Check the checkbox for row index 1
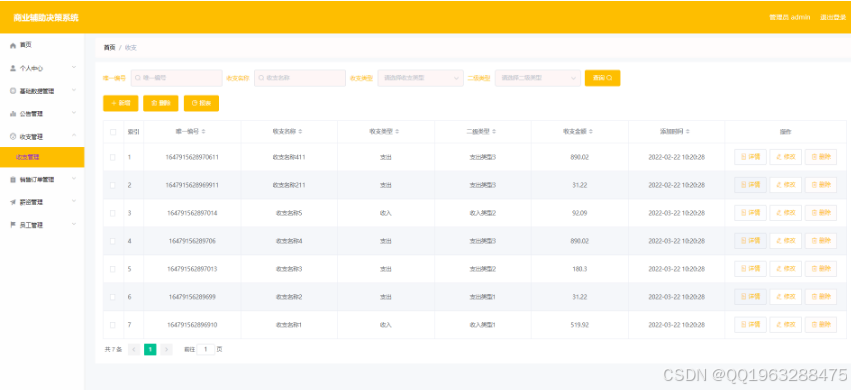 [113, 157]
